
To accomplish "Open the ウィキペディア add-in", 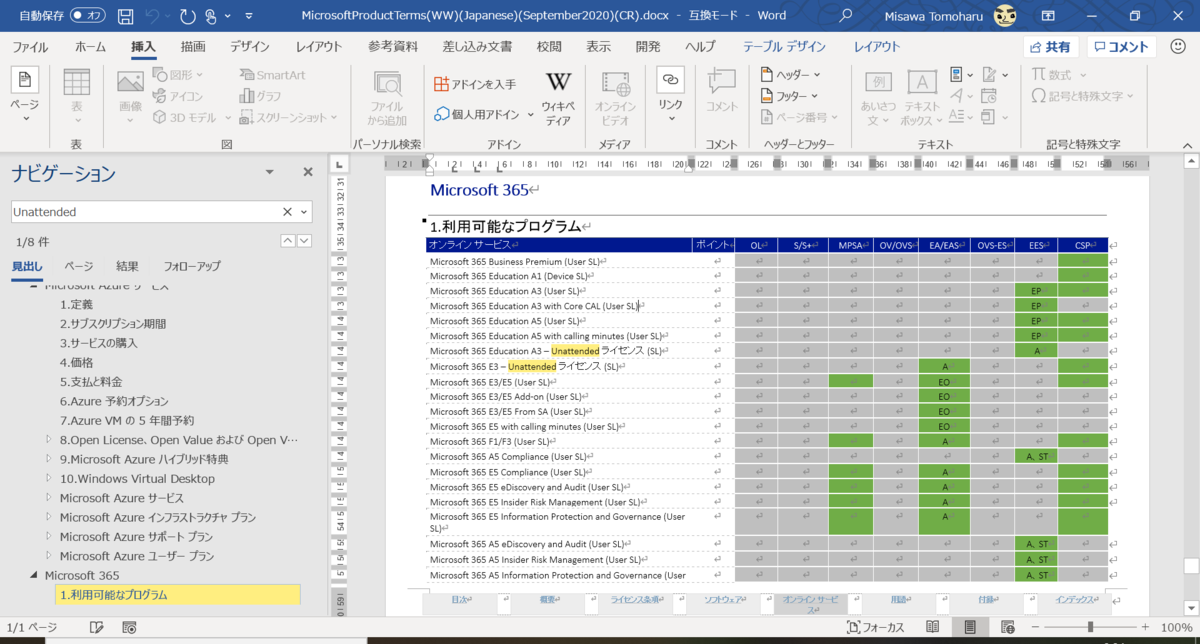I will point(557,99).
